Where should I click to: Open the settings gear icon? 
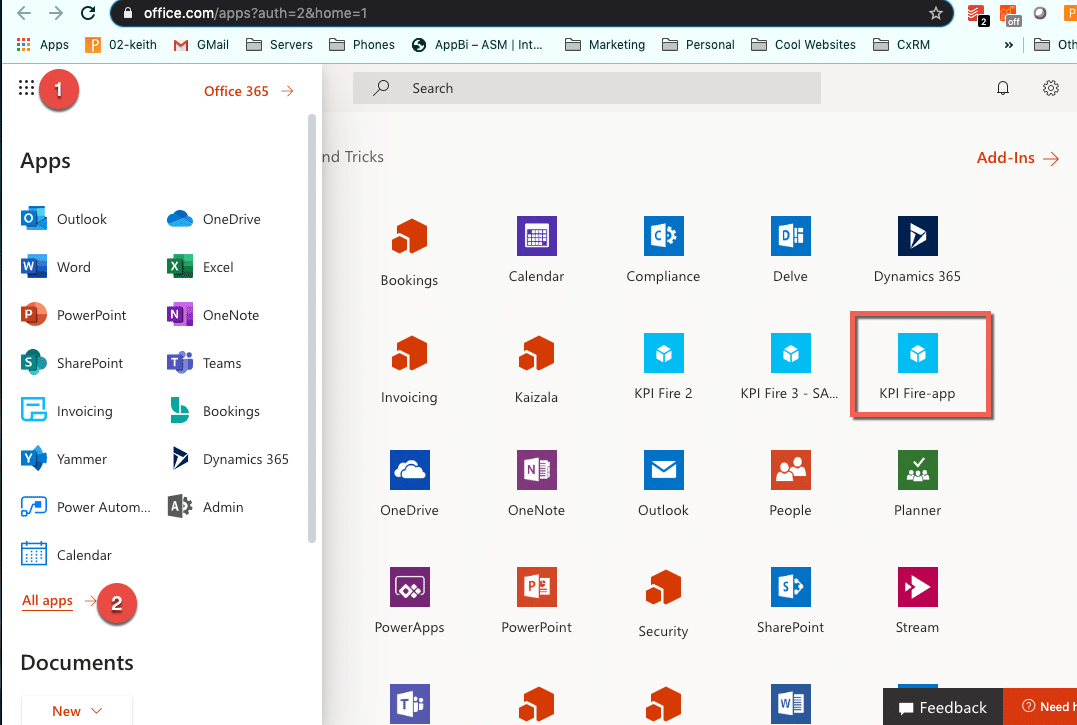1051,88
